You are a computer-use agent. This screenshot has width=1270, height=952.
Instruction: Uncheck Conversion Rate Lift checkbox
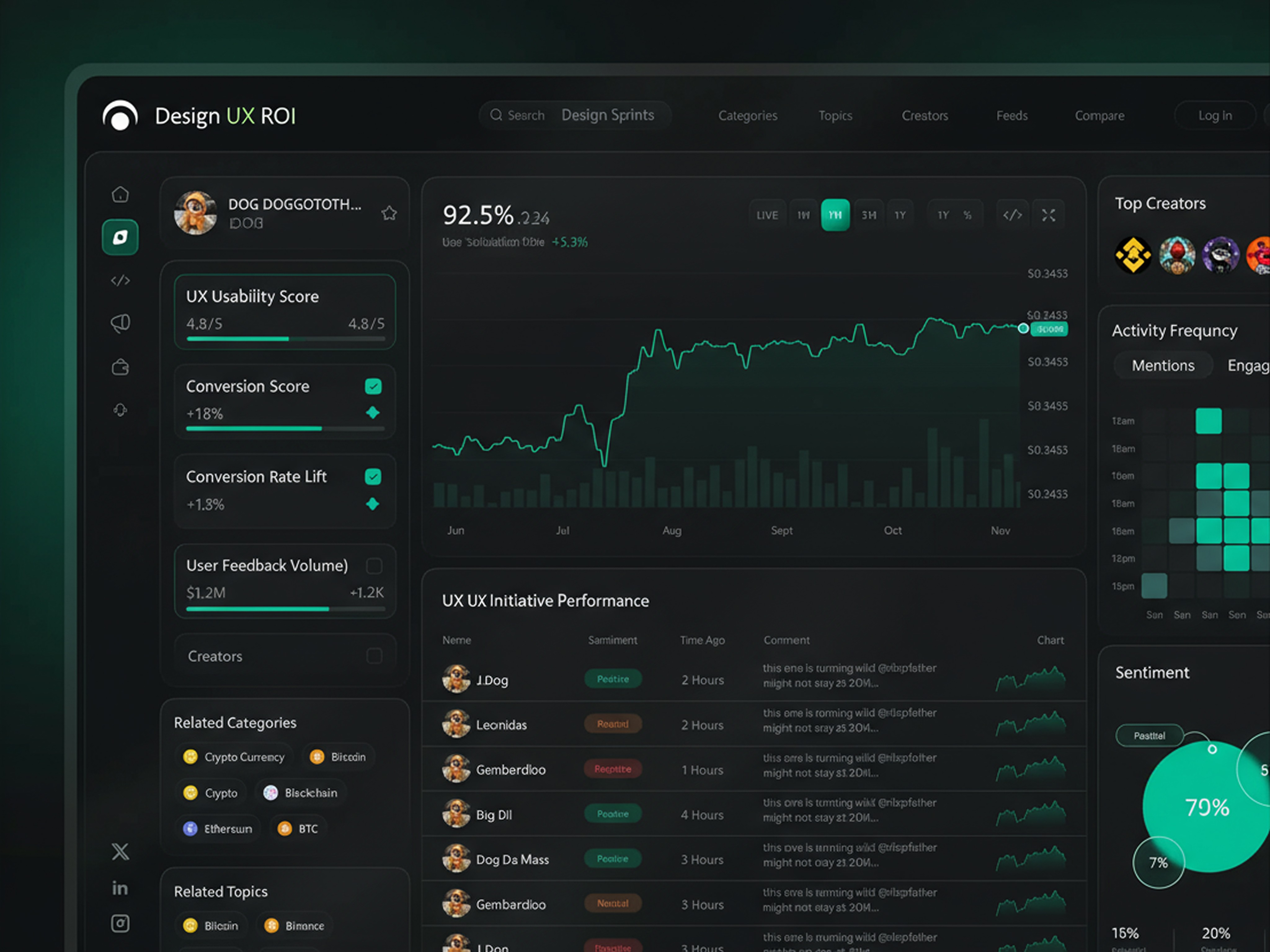point(373,477)
